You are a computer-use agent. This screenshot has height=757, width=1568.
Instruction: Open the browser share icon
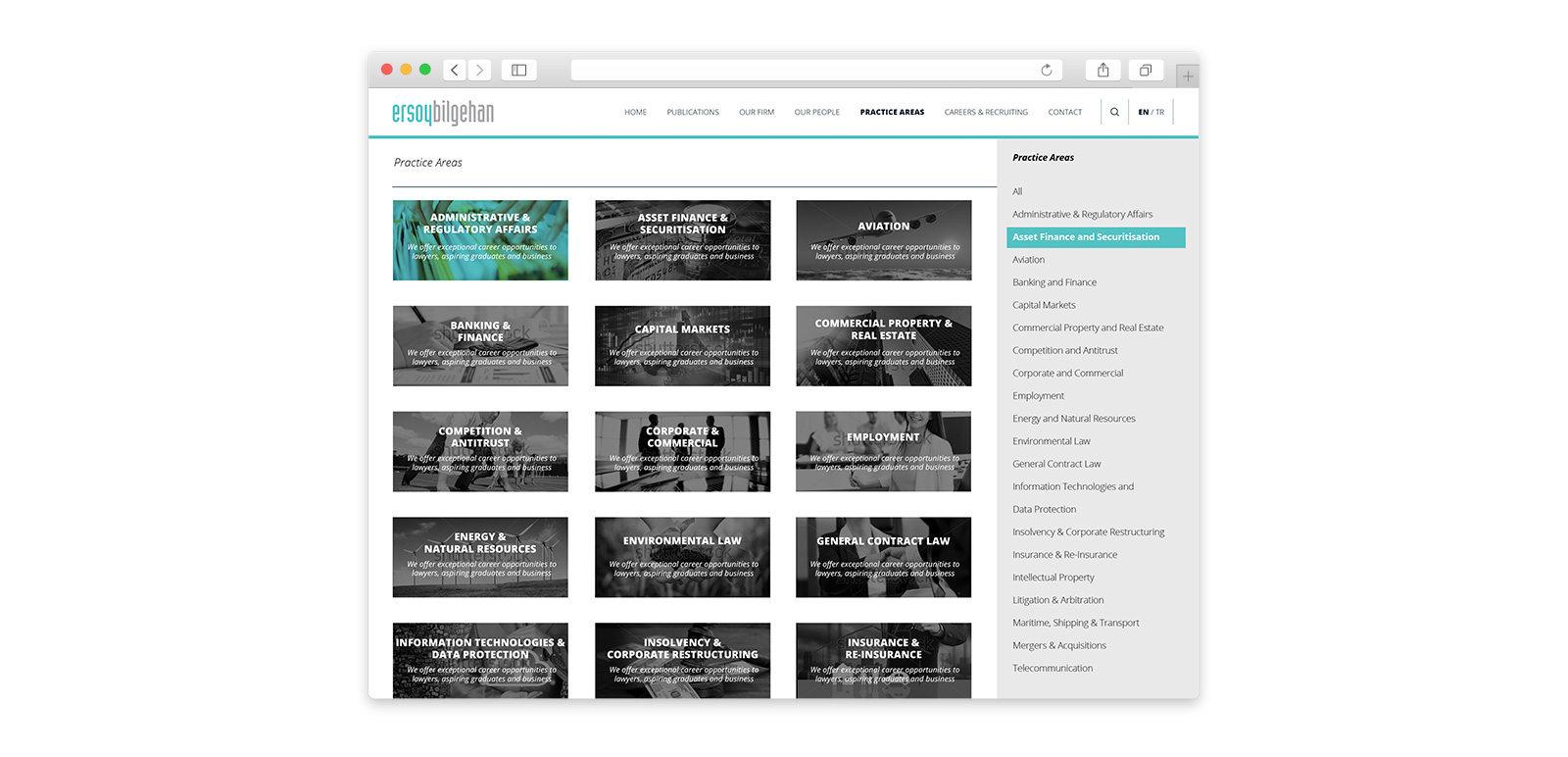point(1103,70)
